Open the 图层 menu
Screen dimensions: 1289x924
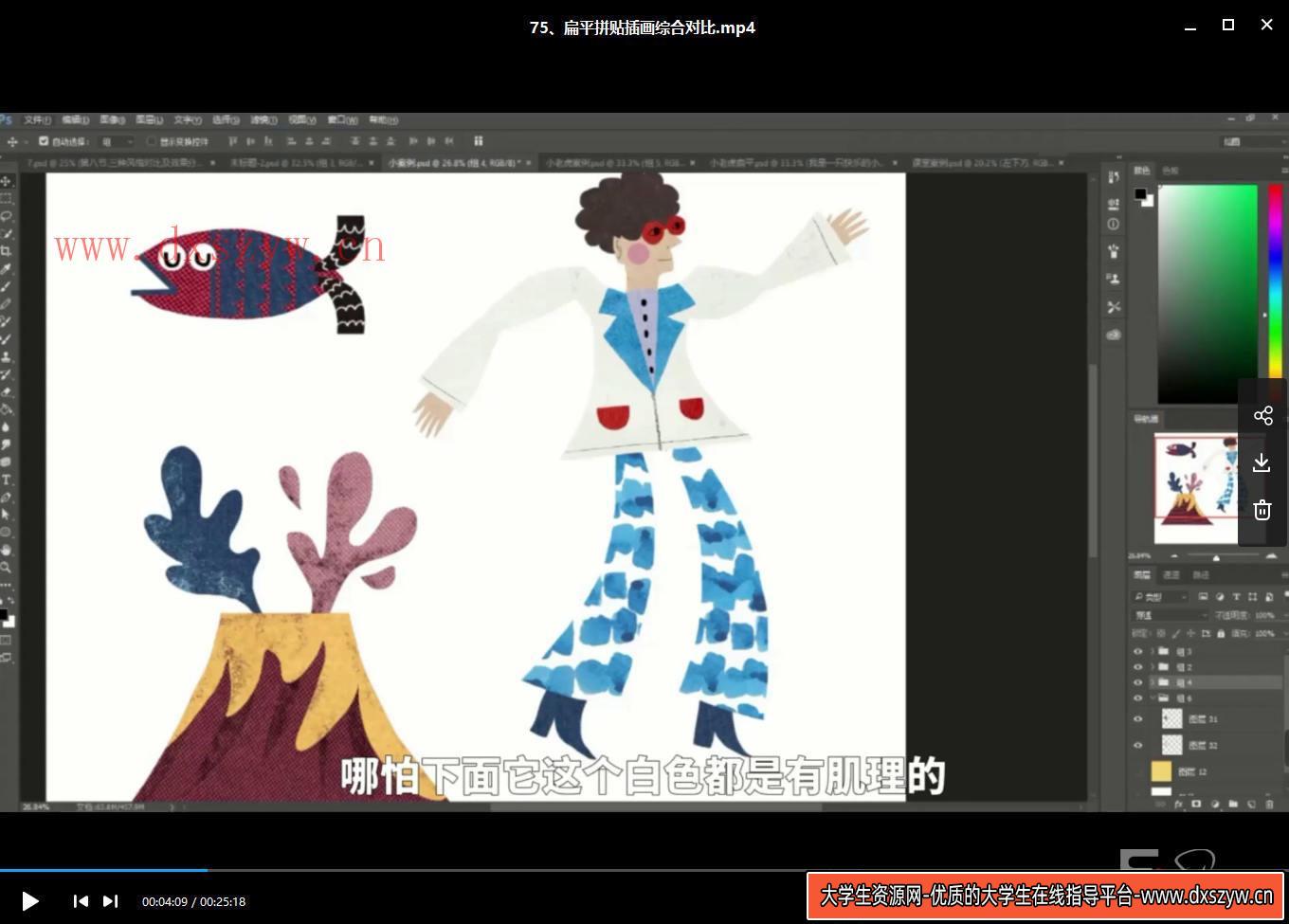pyautogui.click(x=149, y=119)
